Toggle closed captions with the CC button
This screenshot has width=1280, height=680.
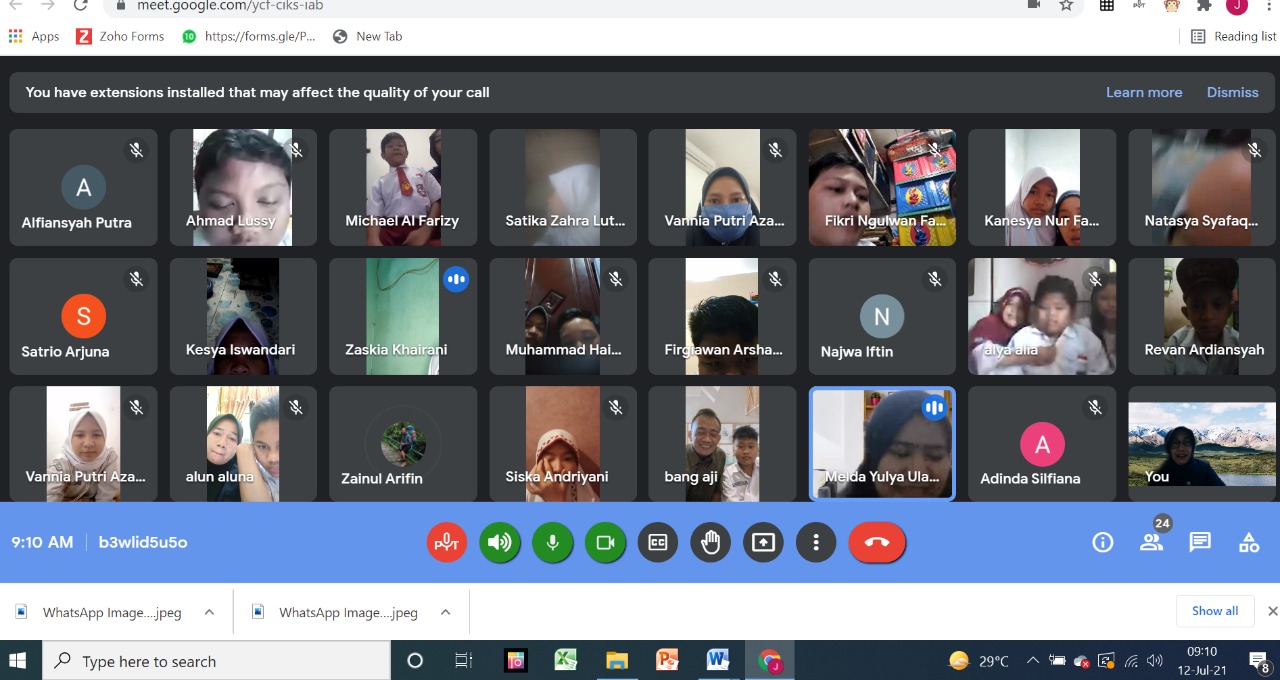pyautogui.click(x=658, y=543)
